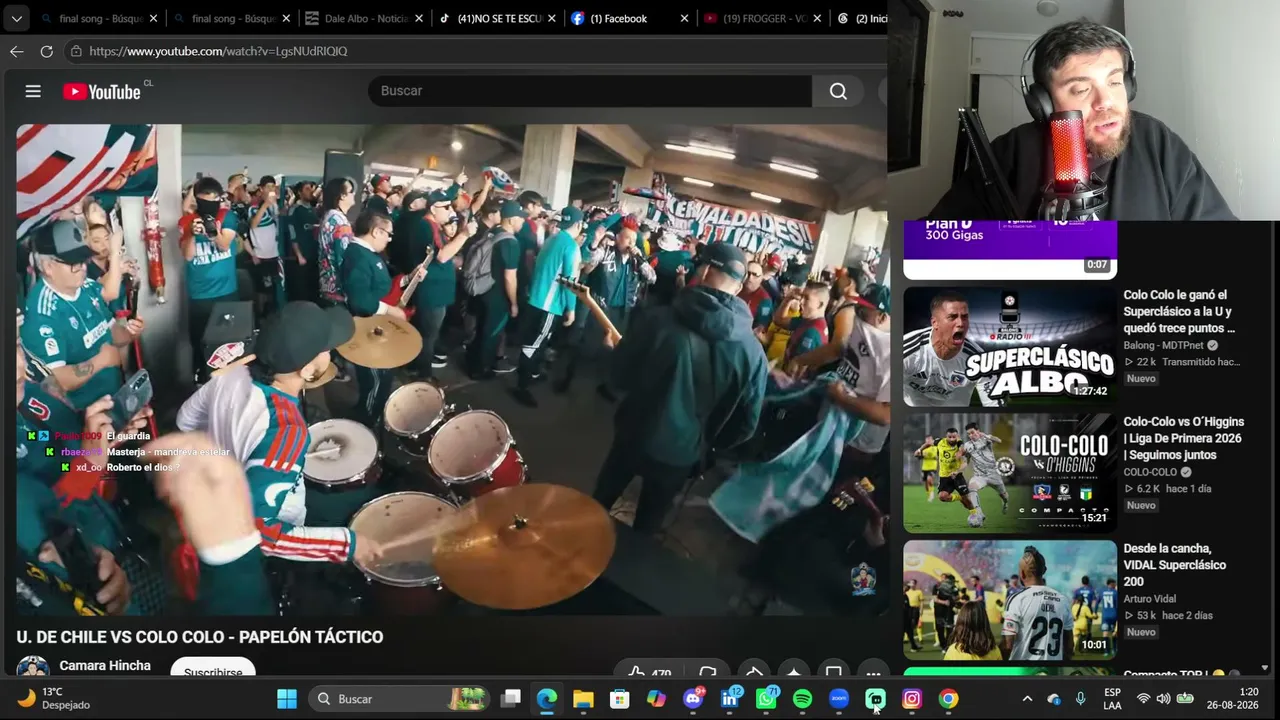Close the TikTok NO SE TE ESCU tab

[x=552, y=18]
